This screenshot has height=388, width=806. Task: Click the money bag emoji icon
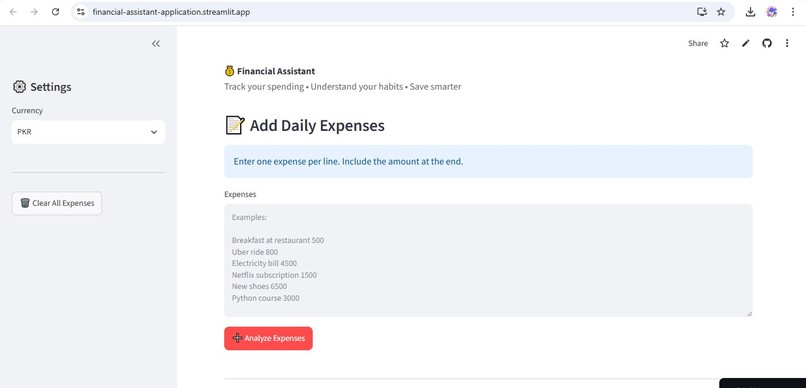click(x=229, y=71)
